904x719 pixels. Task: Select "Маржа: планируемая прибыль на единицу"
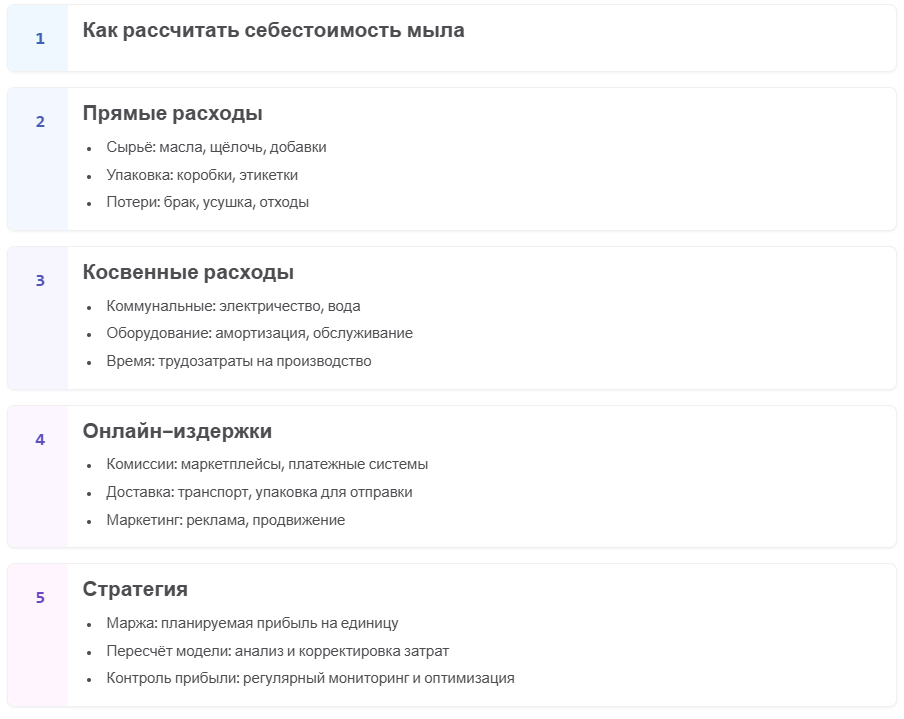252,624
